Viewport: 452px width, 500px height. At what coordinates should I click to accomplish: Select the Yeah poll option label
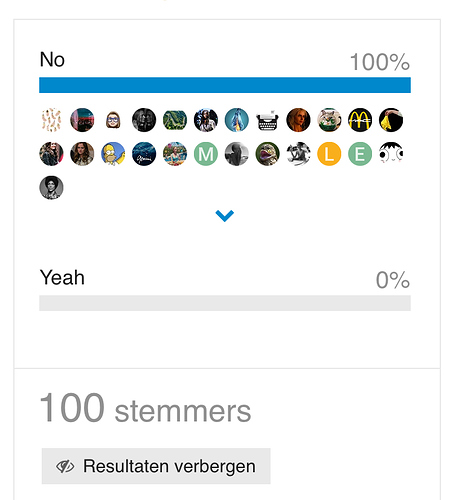pos(62,277)
